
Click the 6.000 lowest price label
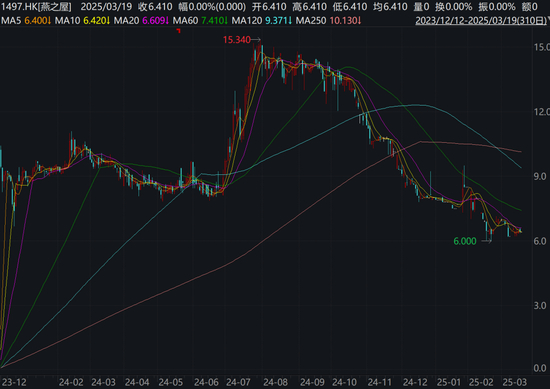(465, 241)
